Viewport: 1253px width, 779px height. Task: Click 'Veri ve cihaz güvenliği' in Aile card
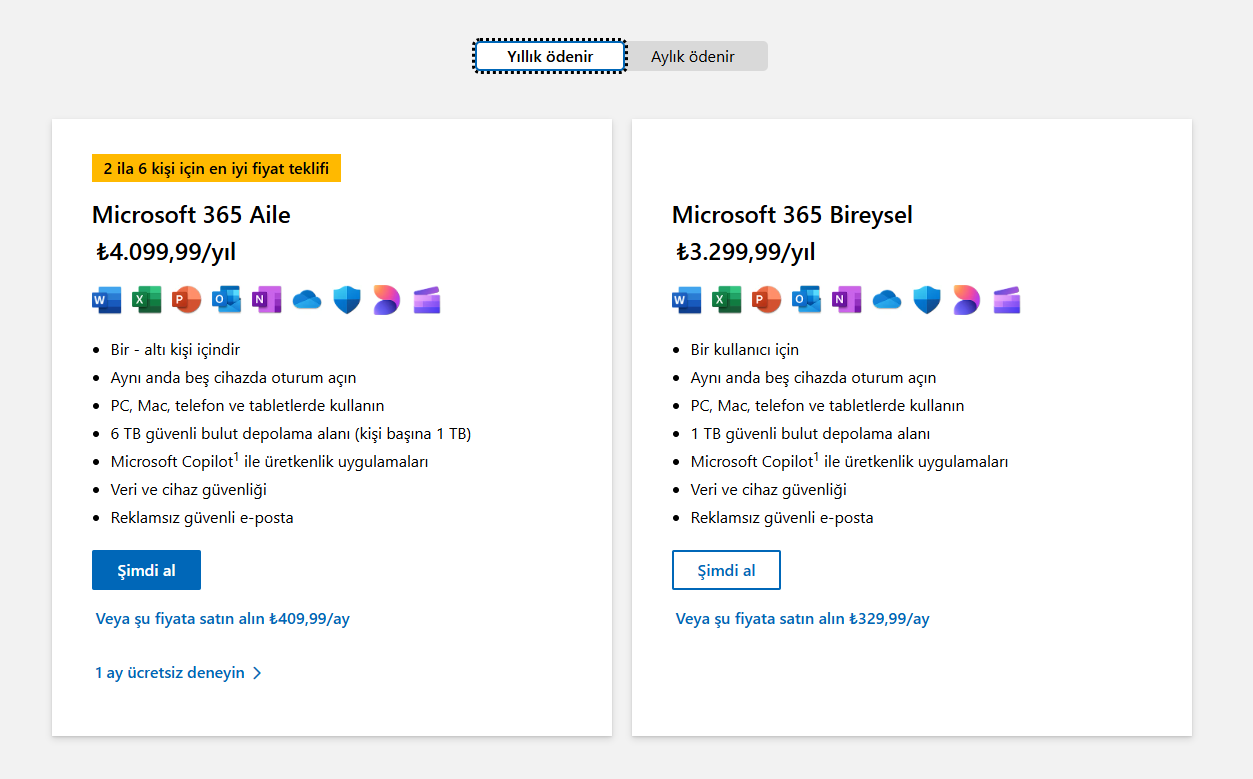pos(189,490)
